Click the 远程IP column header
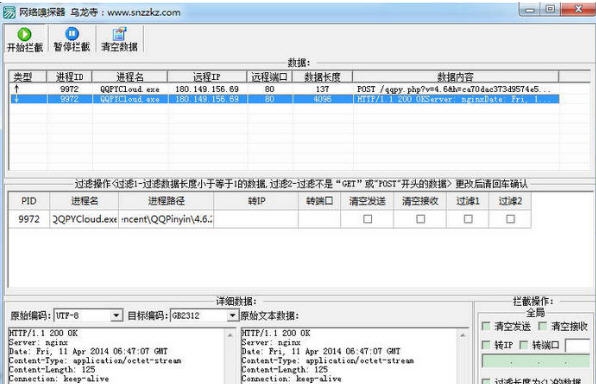596x384 pixels. click(x=207, y=77)
